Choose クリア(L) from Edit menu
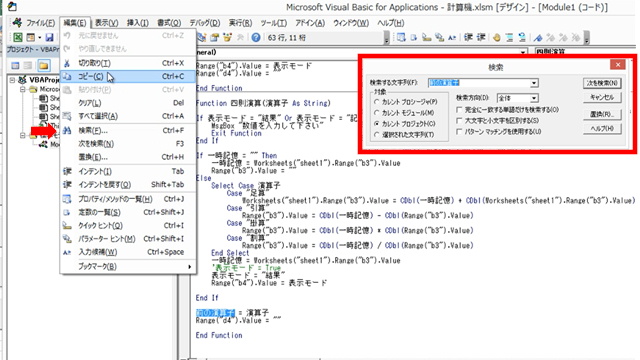The height and width of the screenshot is (360, 640). [x=128, y=103]
